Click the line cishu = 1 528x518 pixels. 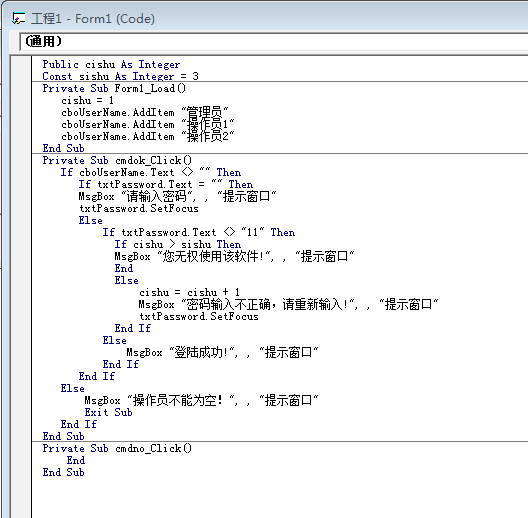pyautogui.click(x=87, y=100)
